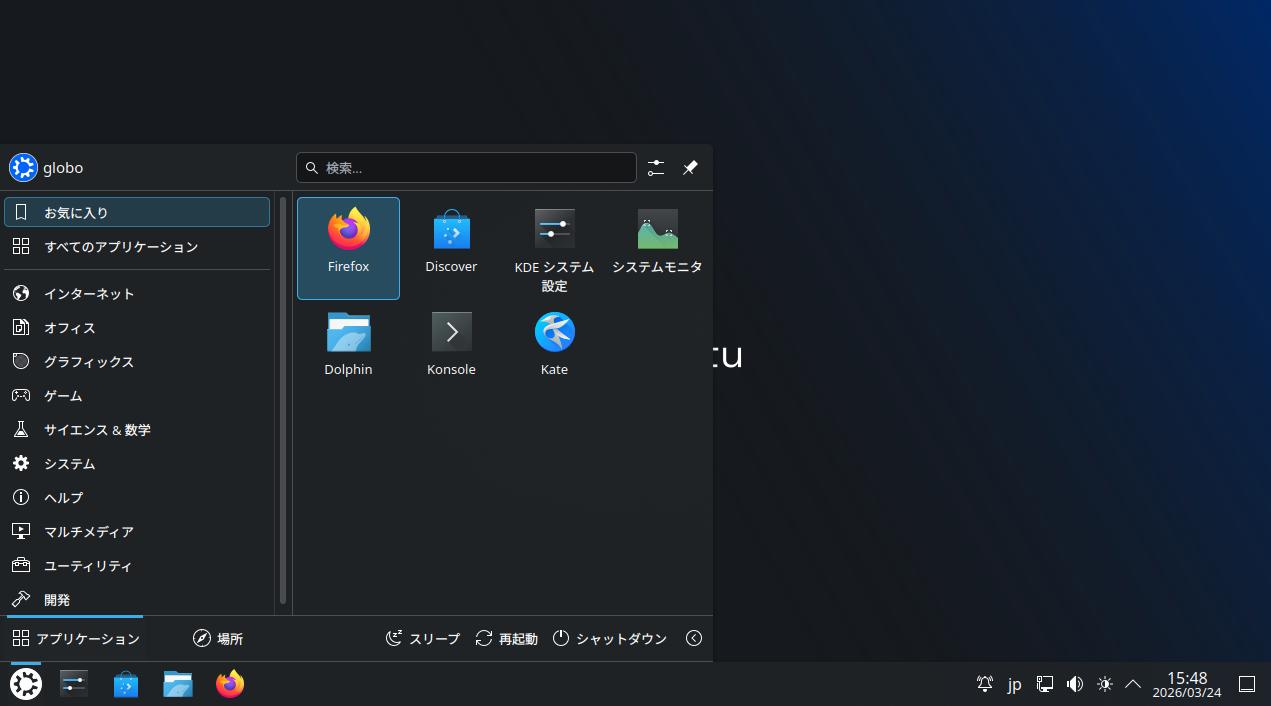Open the jp keyboard layout indicator
Image resolution: width=1271 pixels, height=706 pixels.
click(x=1014, y=684)
